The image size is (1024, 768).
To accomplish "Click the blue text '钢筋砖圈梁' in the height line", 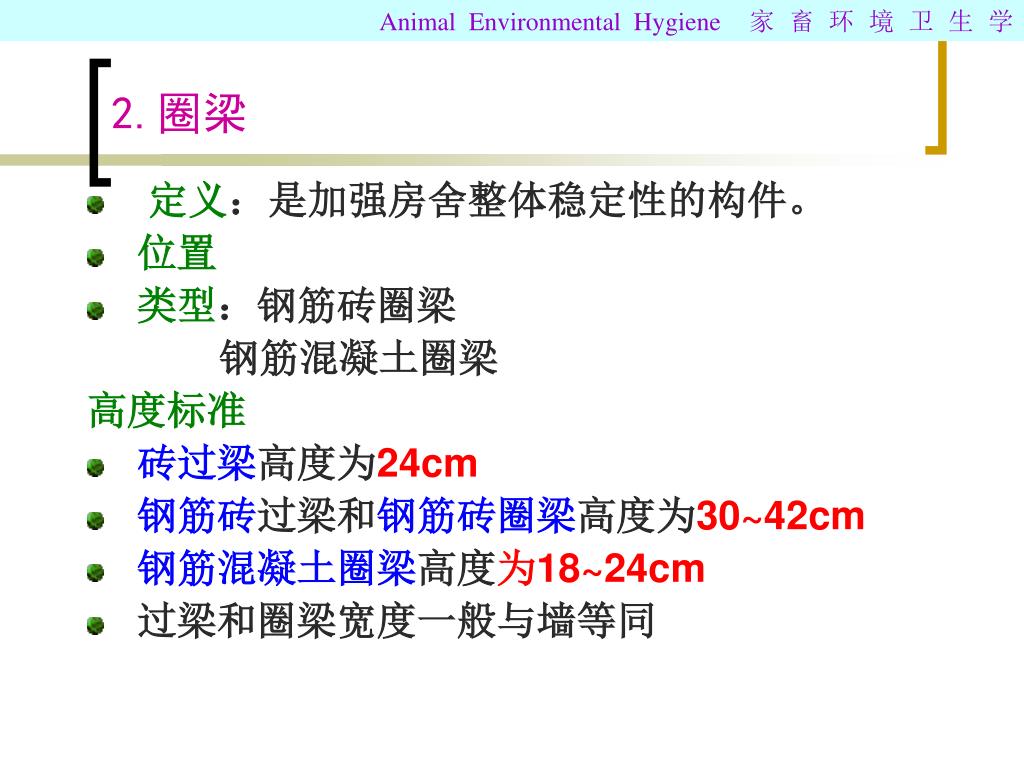I will point(477,516).
